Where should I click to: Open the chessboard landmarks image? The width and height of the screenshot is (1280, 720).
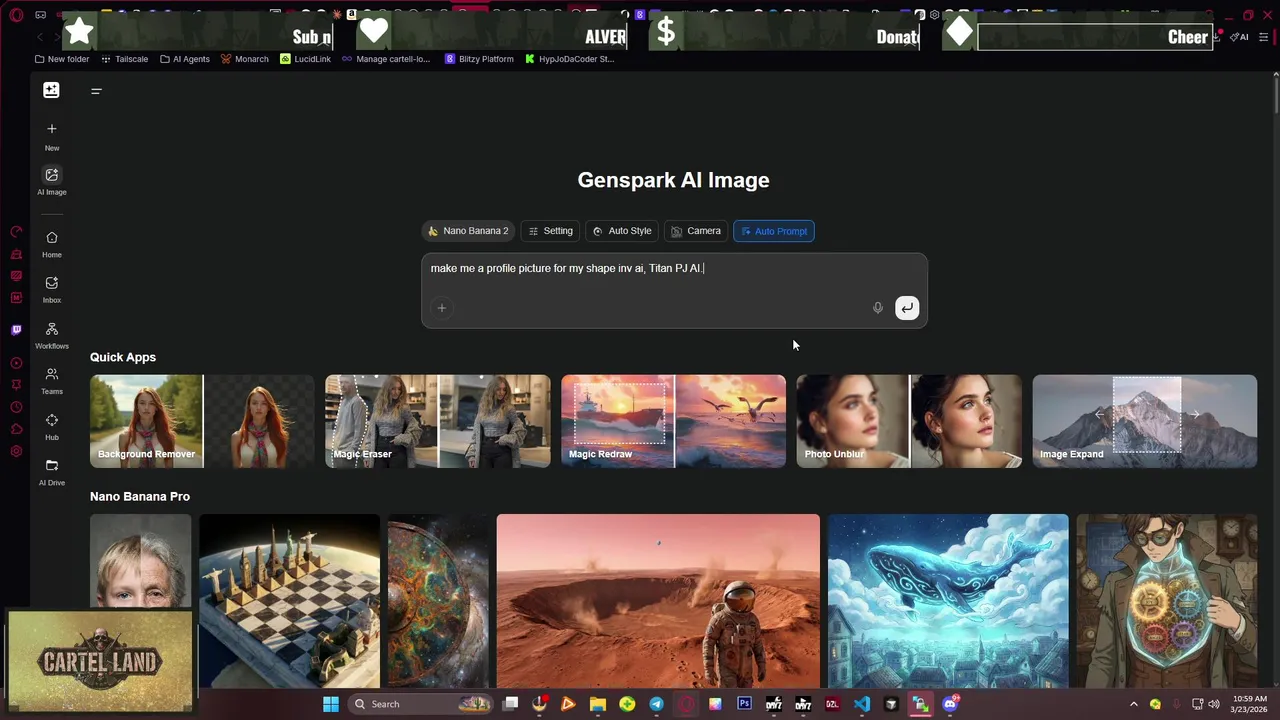pos(290,601)
